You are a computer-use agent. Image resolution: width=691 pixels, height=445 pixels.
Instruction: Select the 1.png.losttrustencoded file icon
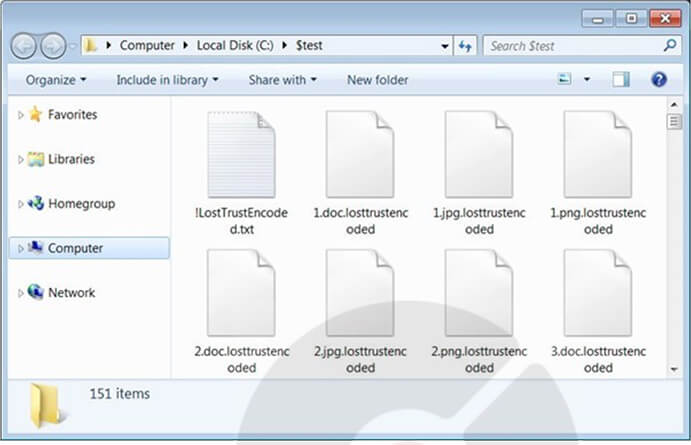598,155
